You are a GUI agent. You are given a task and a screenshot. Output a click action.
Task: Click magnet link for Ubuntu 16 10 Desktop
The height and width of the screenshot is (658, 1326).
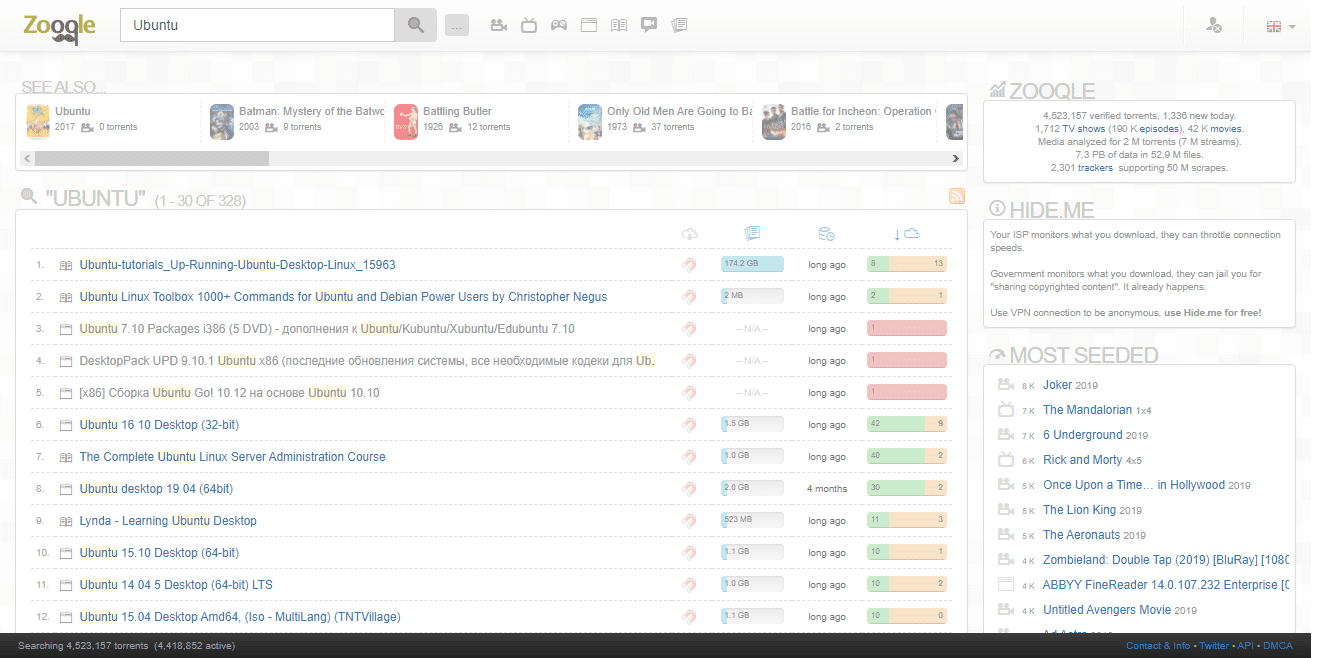(x=689, y=425)
